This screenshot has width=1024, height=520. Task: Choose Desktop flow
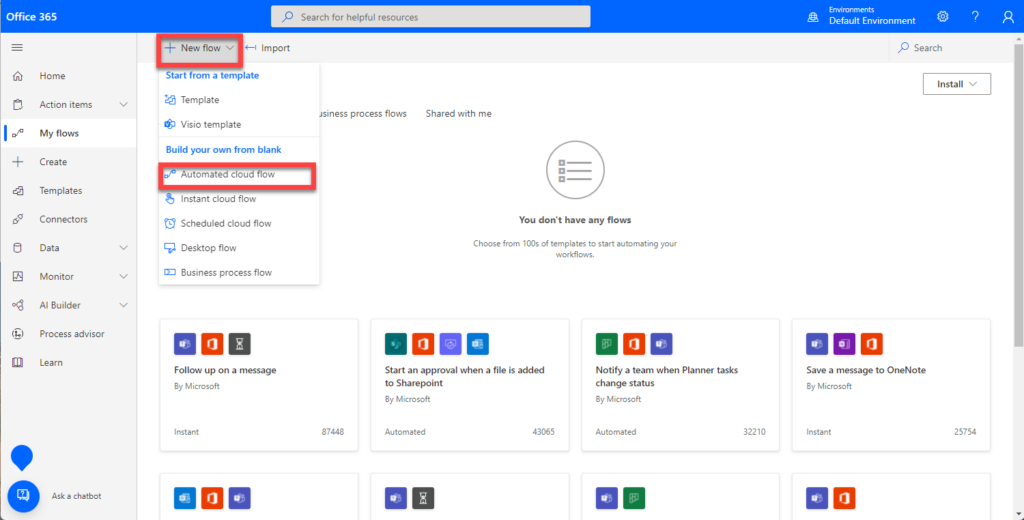(238, 248)
